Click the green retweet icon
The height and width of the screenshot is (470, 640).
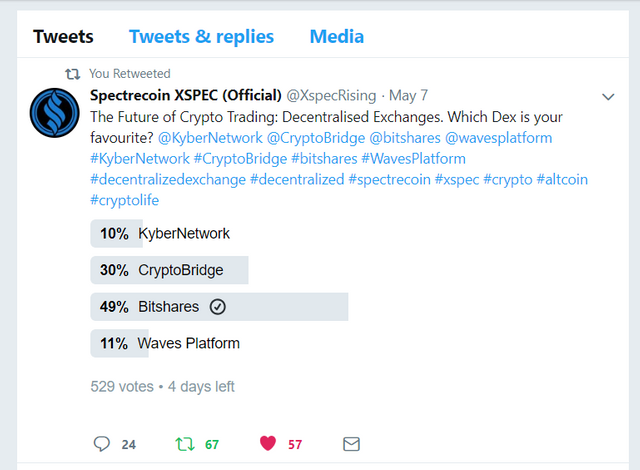[x=185, y=444]
